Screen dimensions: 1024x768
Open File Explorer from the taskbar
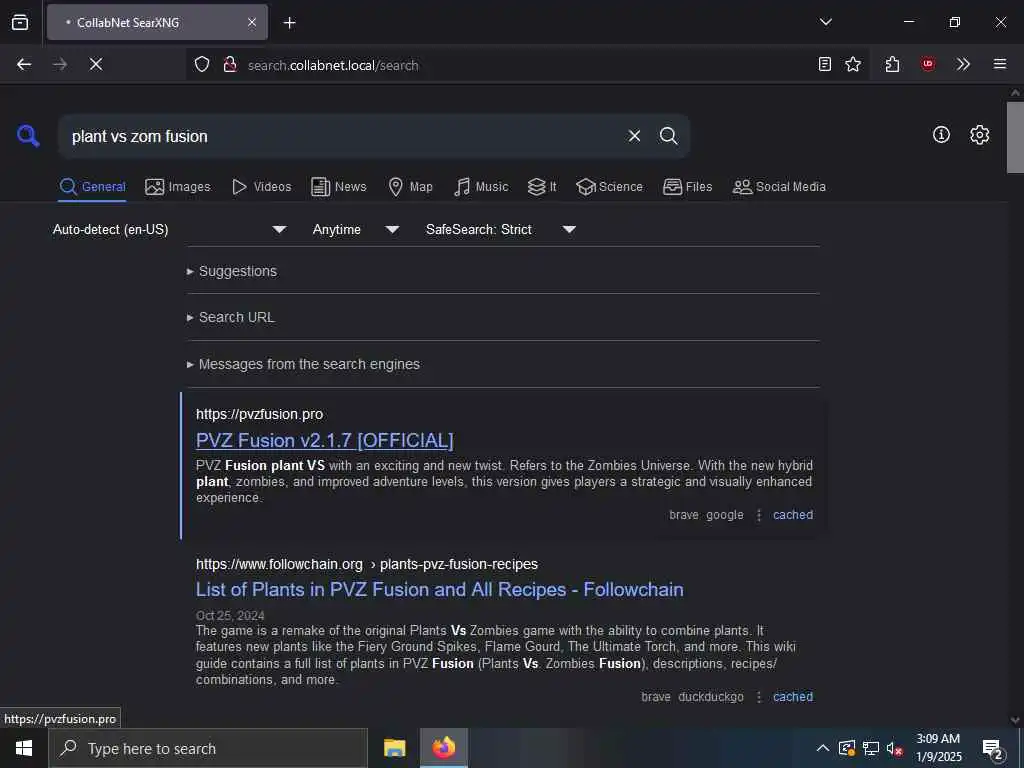tap(394, 748)
